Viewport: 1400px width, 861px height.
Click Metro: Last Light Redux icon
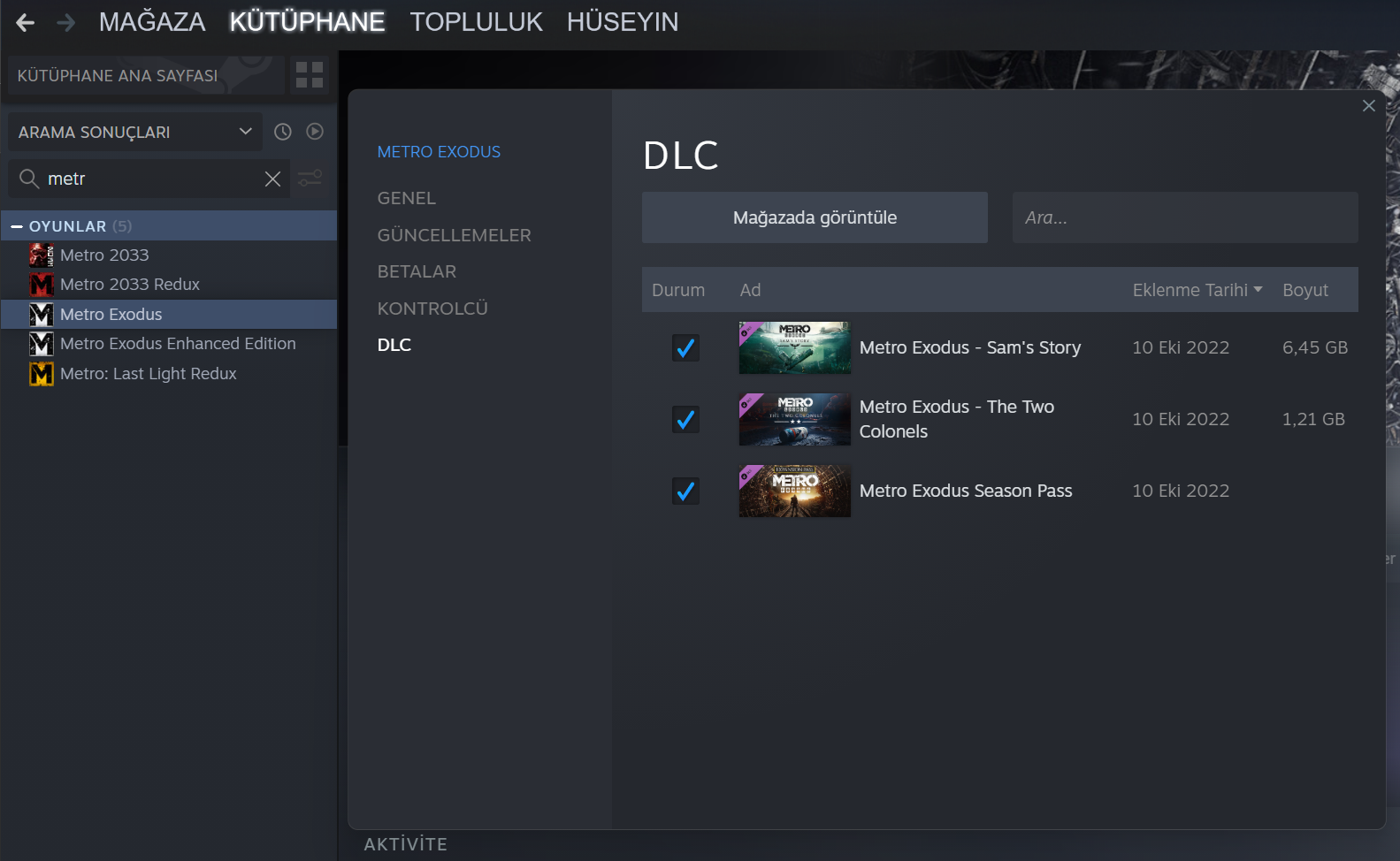tap(42, 374)
